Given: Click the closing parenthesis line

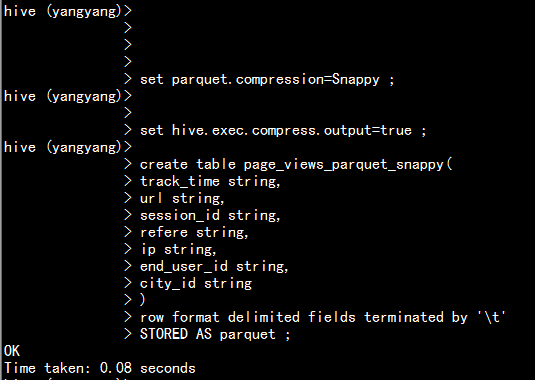Looking at the screenshot, I should [143, 300].
